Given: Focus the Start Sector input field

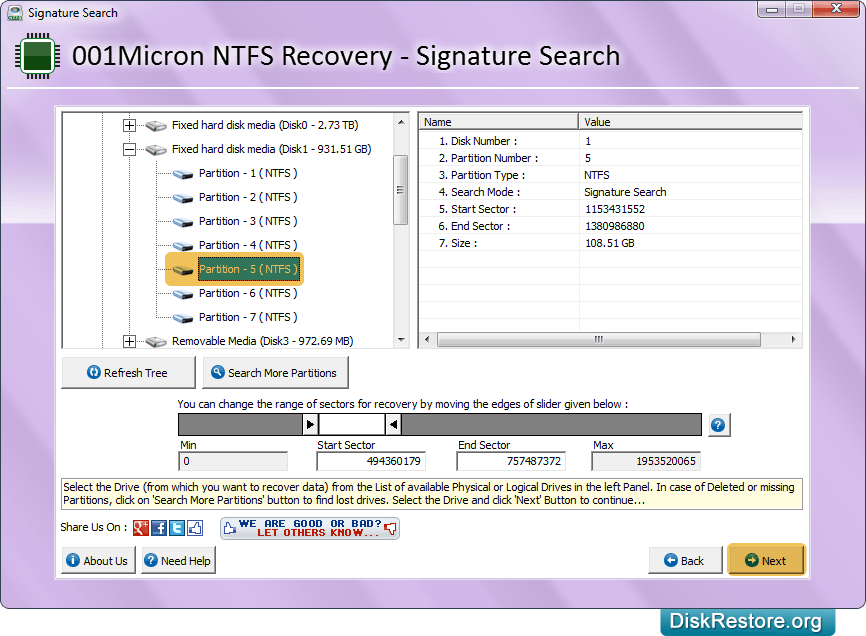Looking at the screenshot, I should tap(371, 462).
